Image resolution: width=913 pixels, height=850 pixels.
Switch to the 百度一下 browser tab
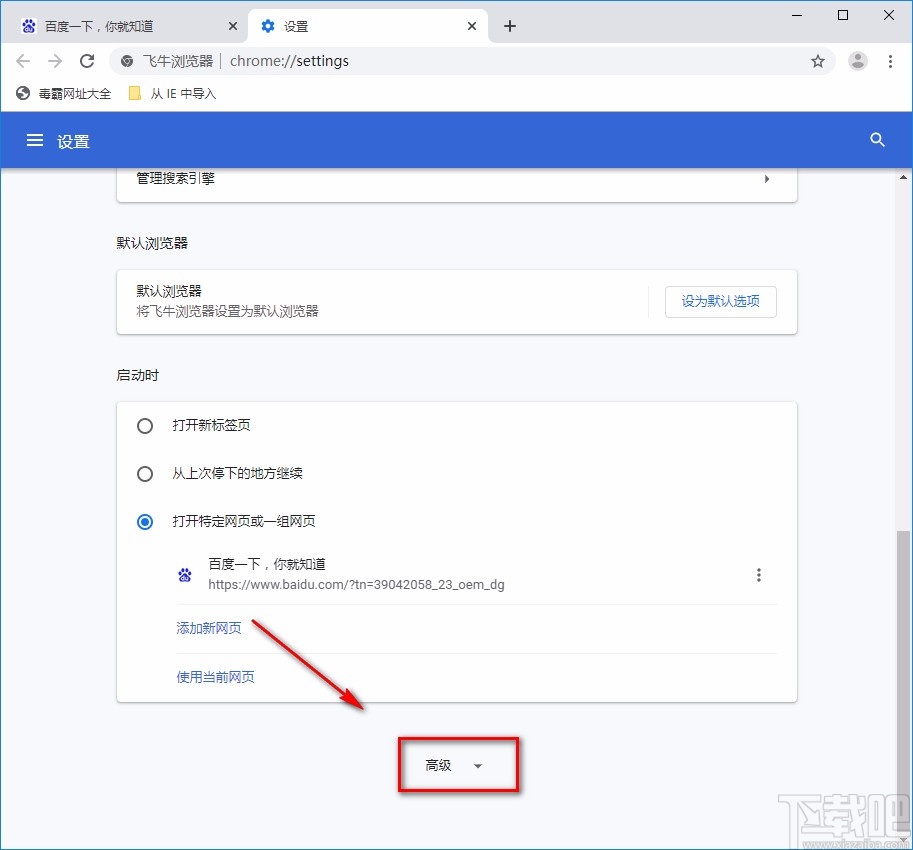pyautogui.click(x=120, y=24)
